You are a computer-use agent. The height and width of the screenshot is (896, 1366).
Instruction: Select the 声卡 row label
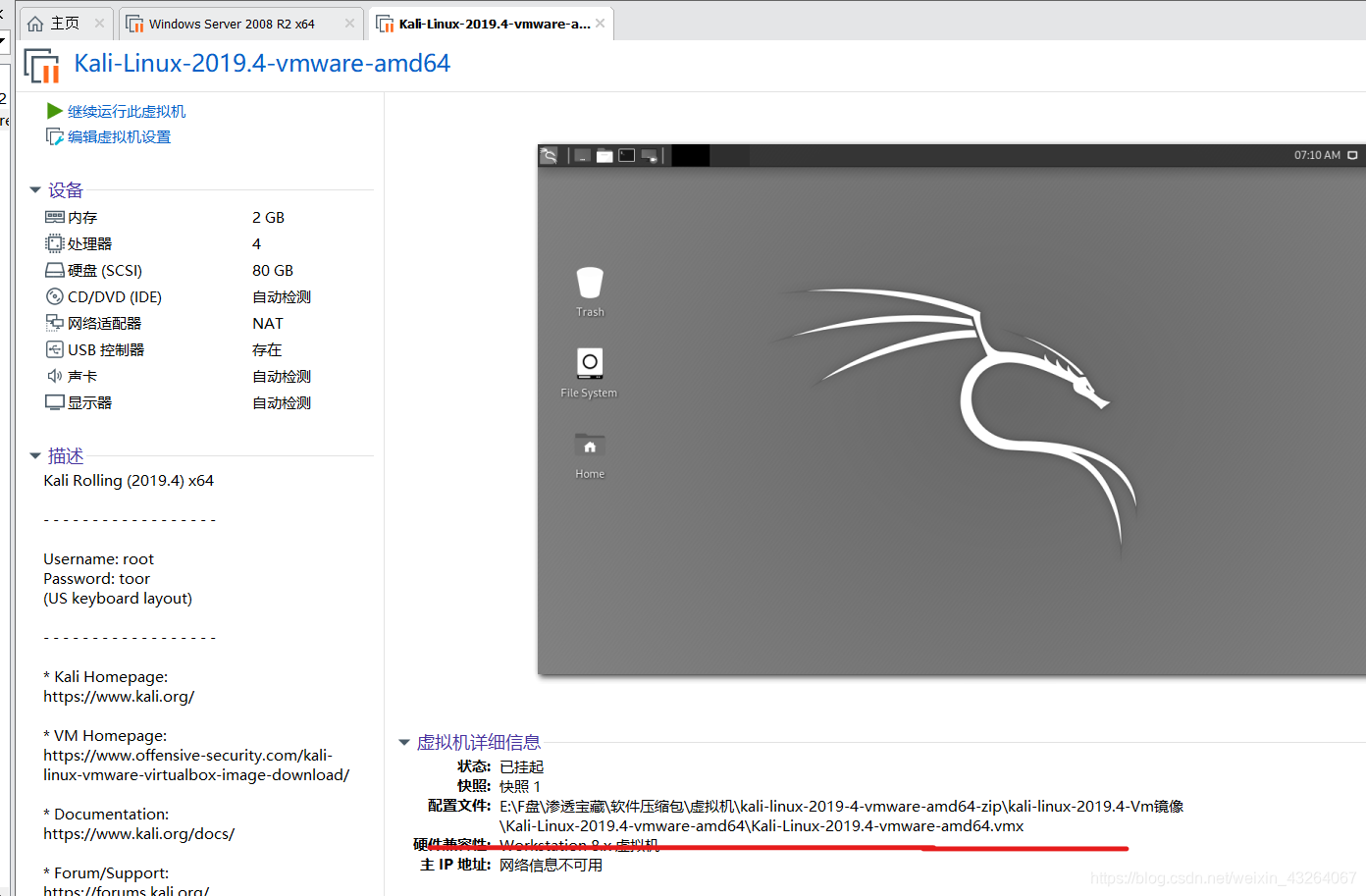[82, 376]
